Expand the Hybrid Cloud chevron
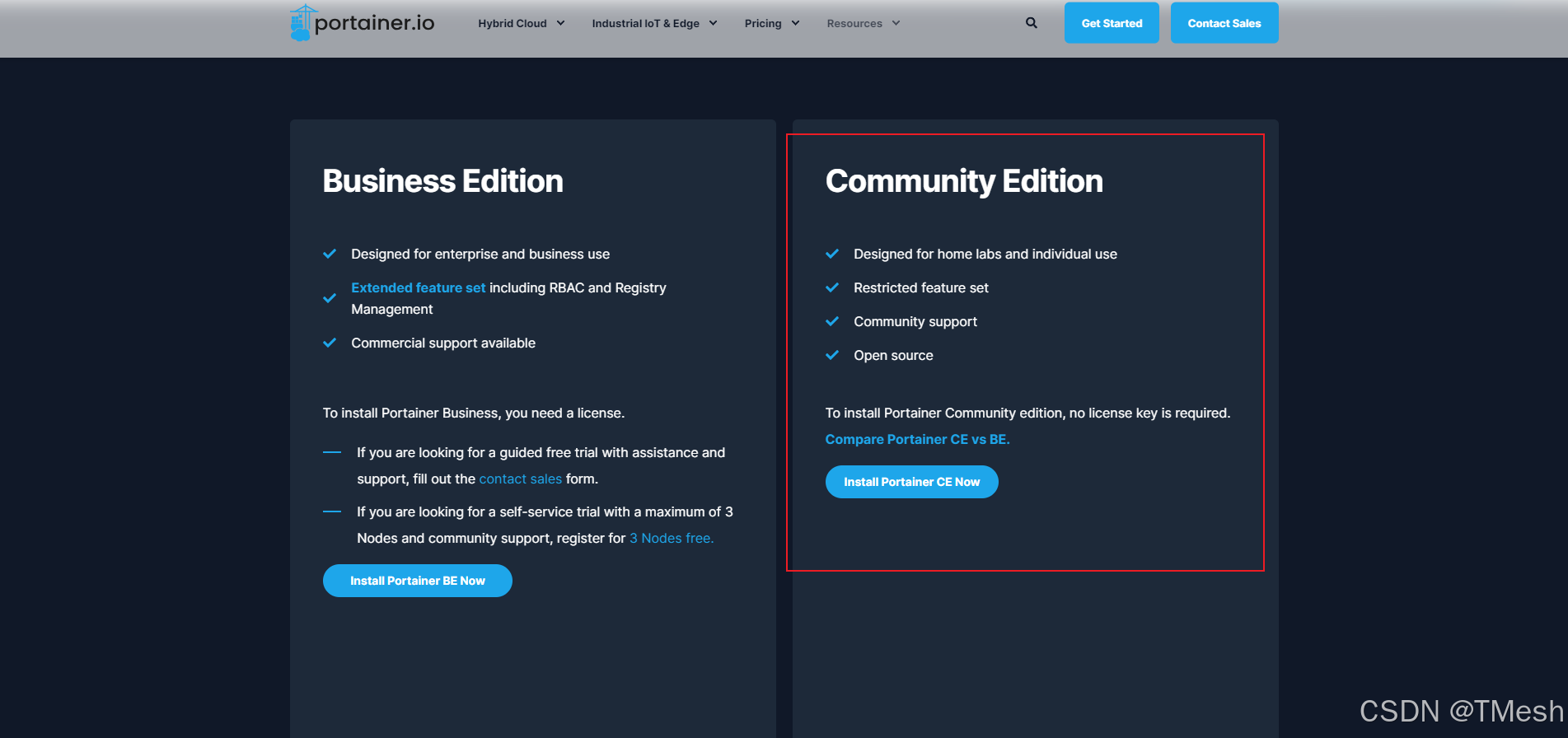 tap(560, 23)
